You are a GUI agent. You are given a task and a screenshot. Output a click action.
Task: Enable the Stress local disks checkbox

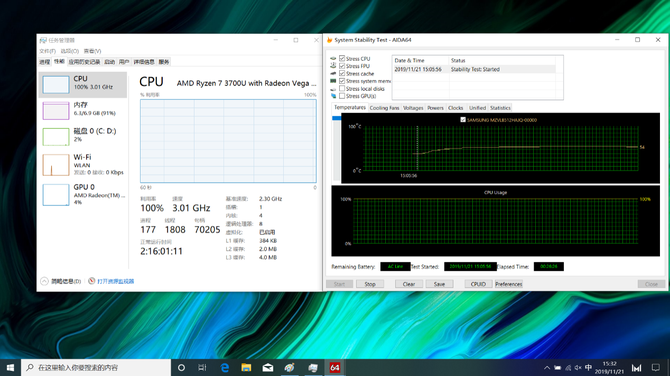click(x=342, y=88)
